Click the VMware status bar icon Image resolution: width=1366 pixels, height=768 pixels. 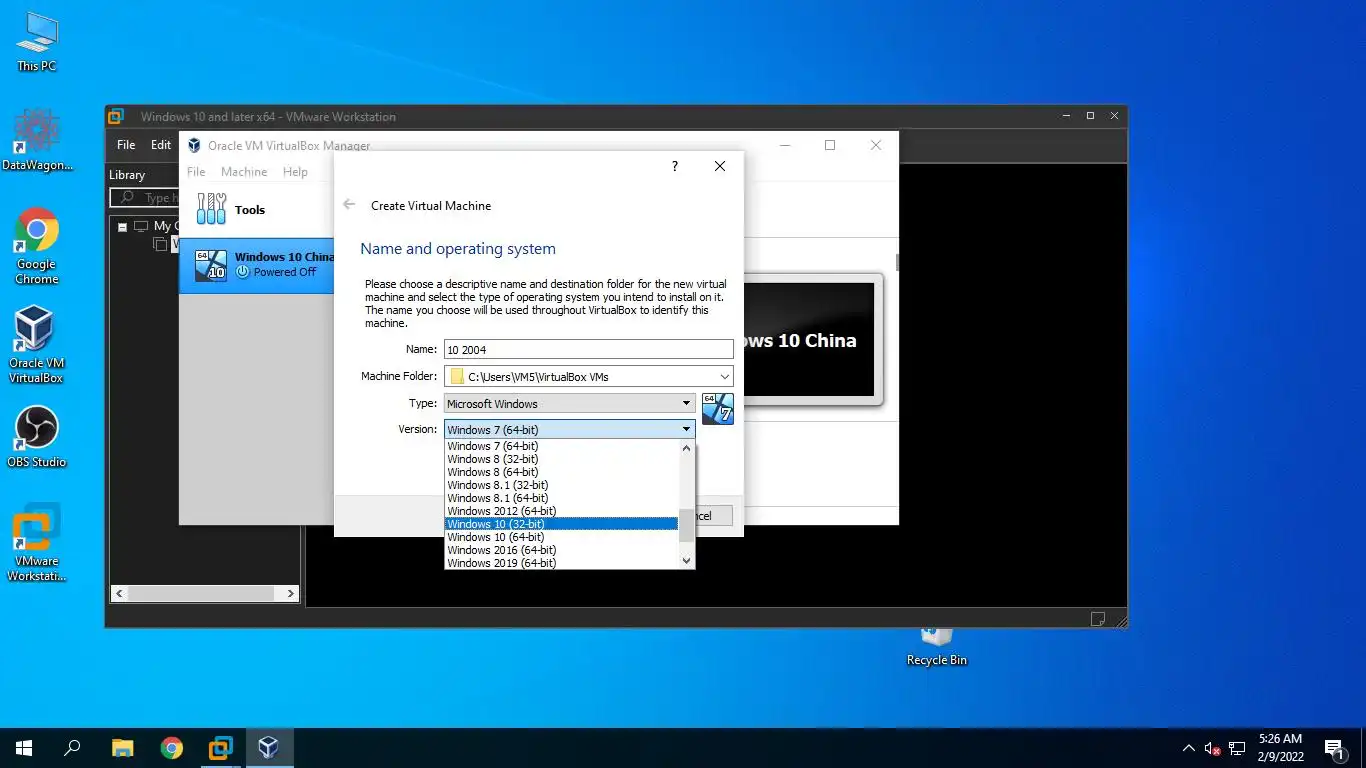tap(1097, 618)
